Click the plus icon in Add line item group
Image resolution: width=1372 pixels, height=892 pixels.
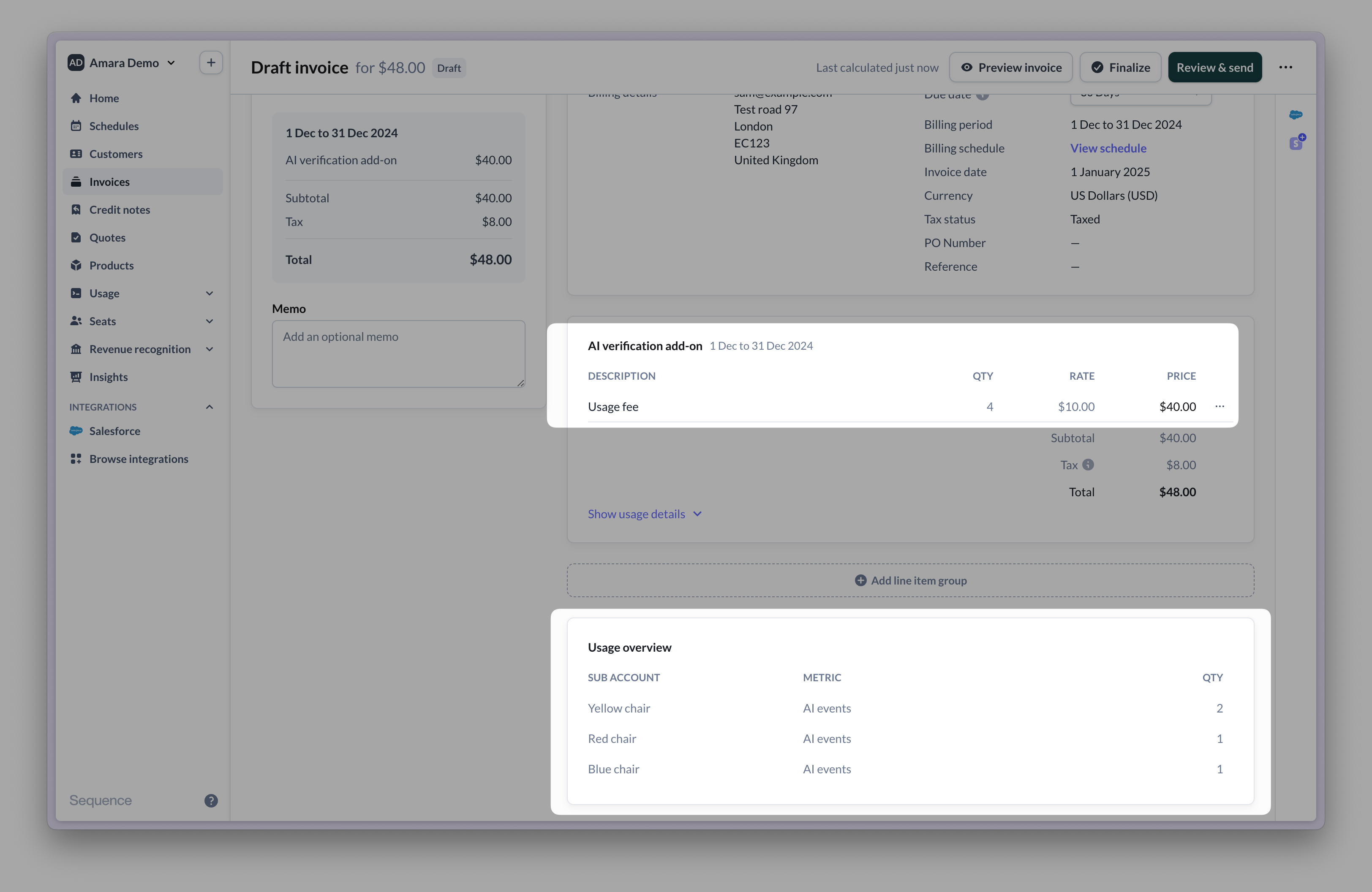(860, 580)
